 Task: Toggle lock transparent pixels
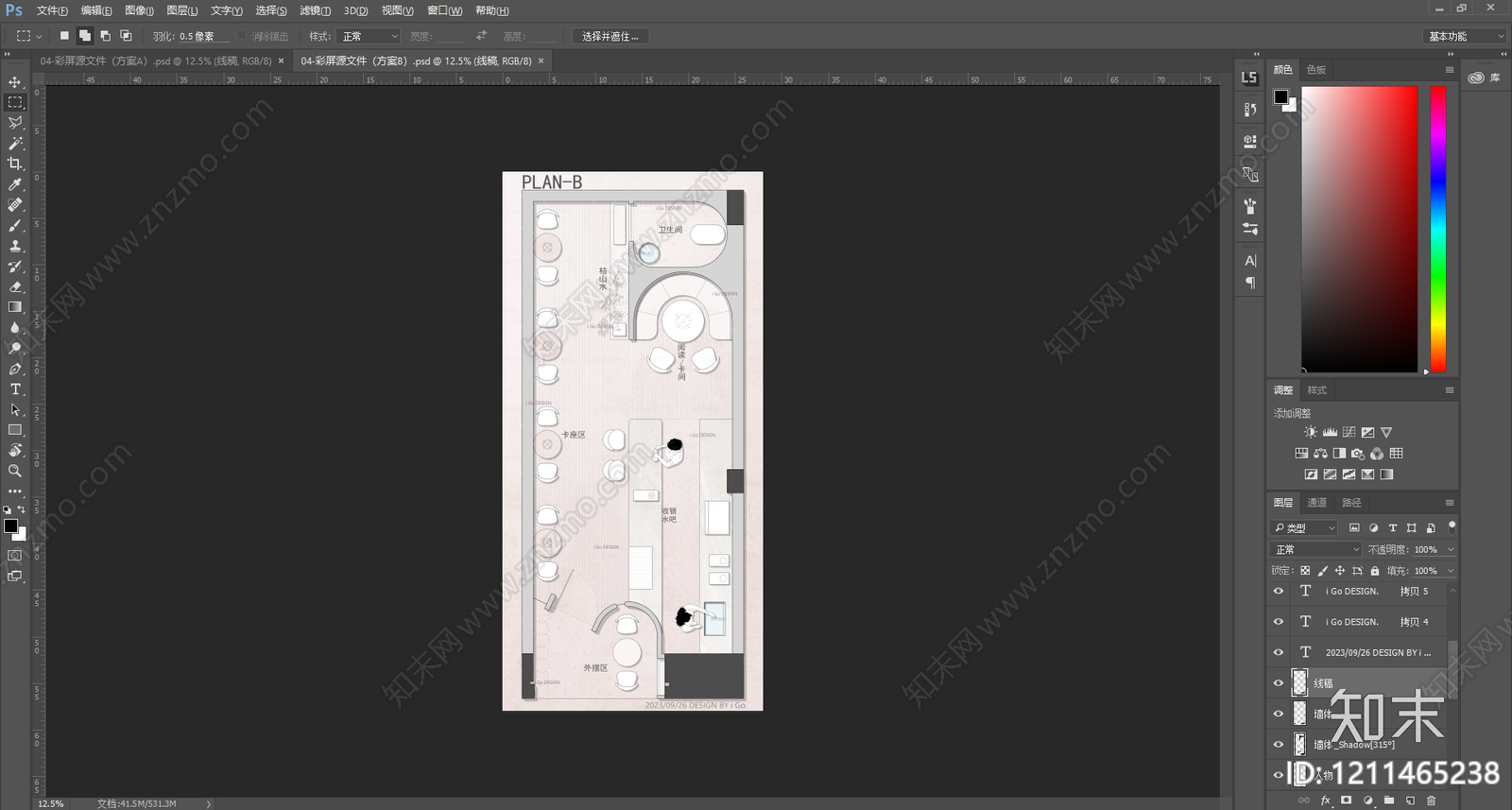1305,571
